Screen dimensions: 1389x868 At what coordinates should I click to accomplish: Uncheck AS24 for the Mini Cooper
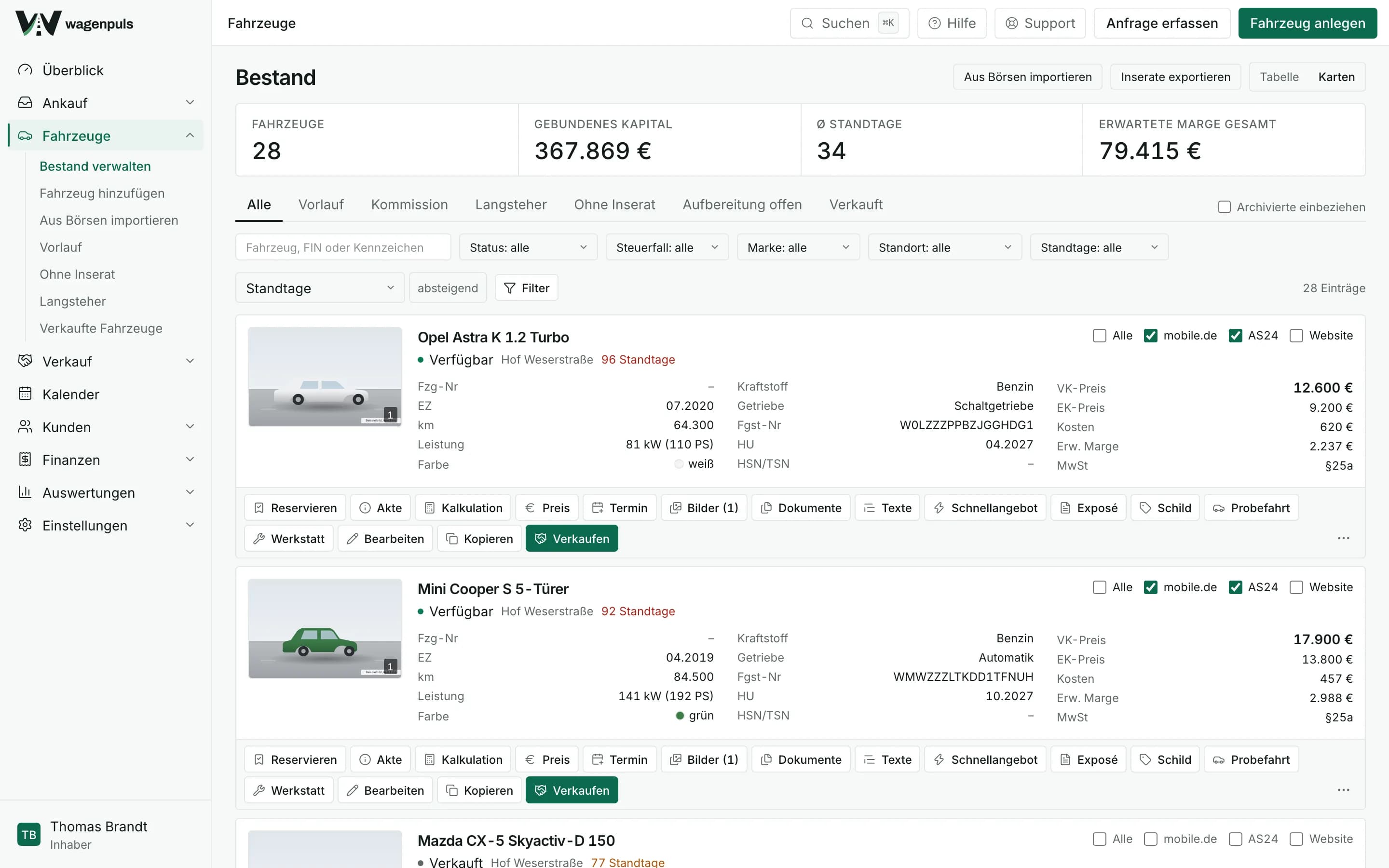pyautogui.click(x=1235, y=587)
